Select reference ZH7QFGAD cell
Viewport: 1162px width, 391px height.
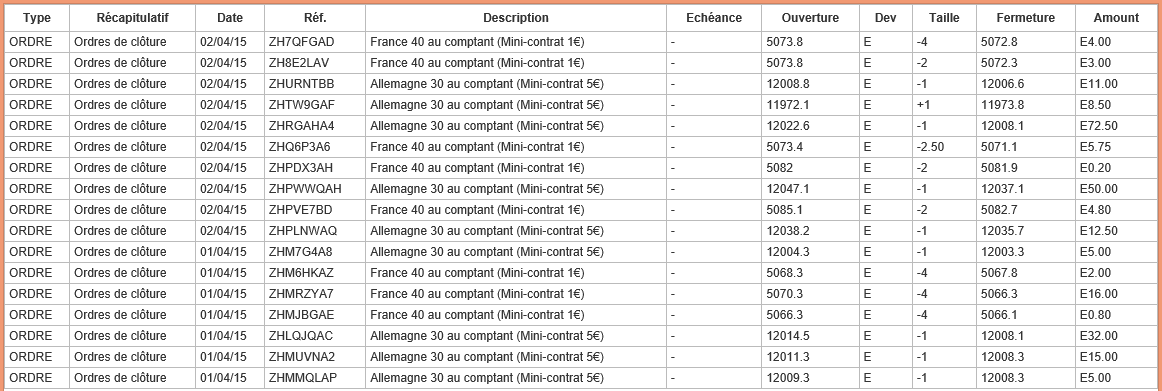314,42
